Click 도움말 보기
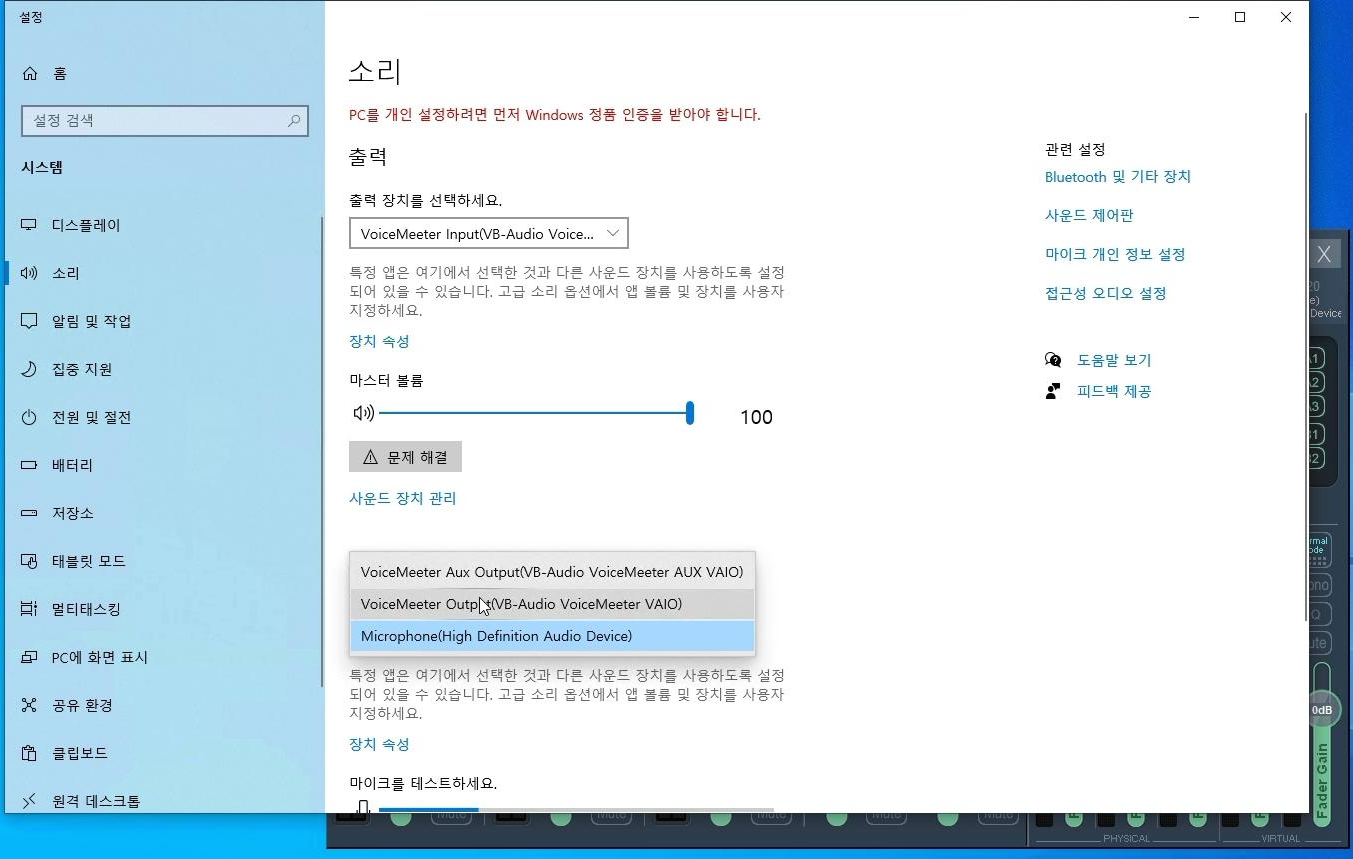The width and height of the screenshot is (1353, 859). [1114, 360]
